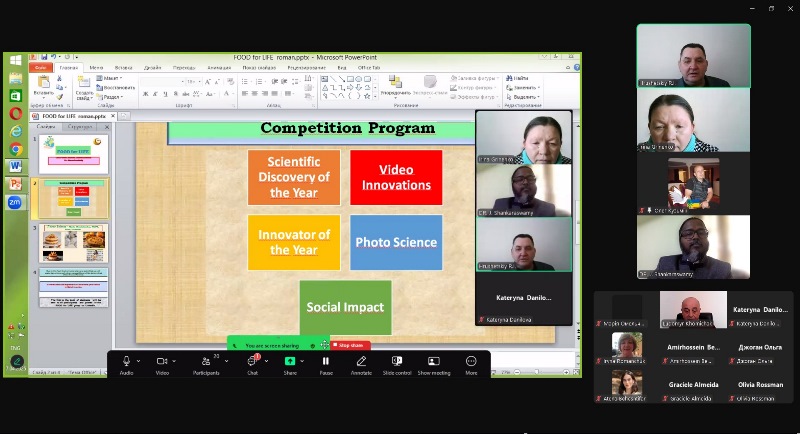The height and width of the screenshot is (434, 800).
Task: Click red Video Innovations box
Action: (396, 177)
